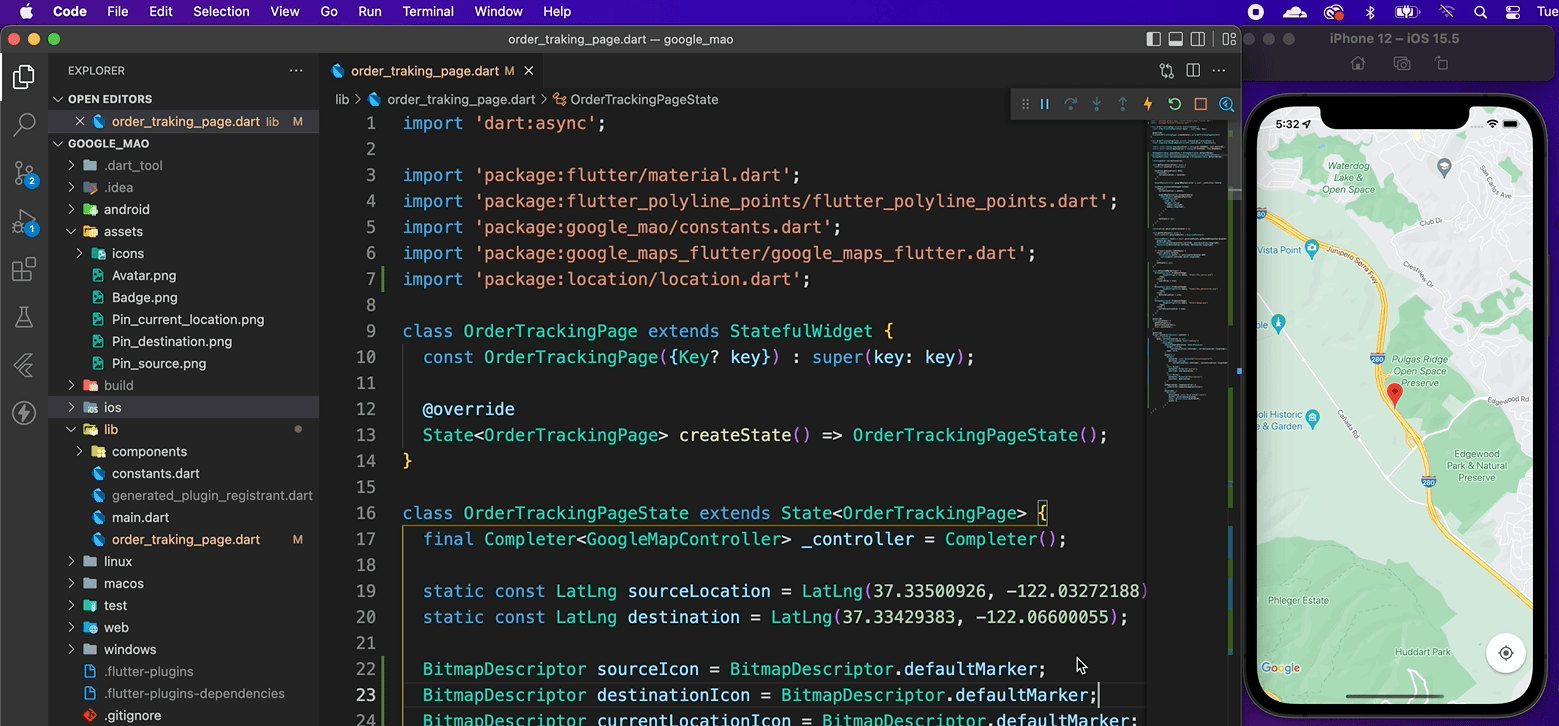Click the split editor right icon

(x=1193, y=71)
